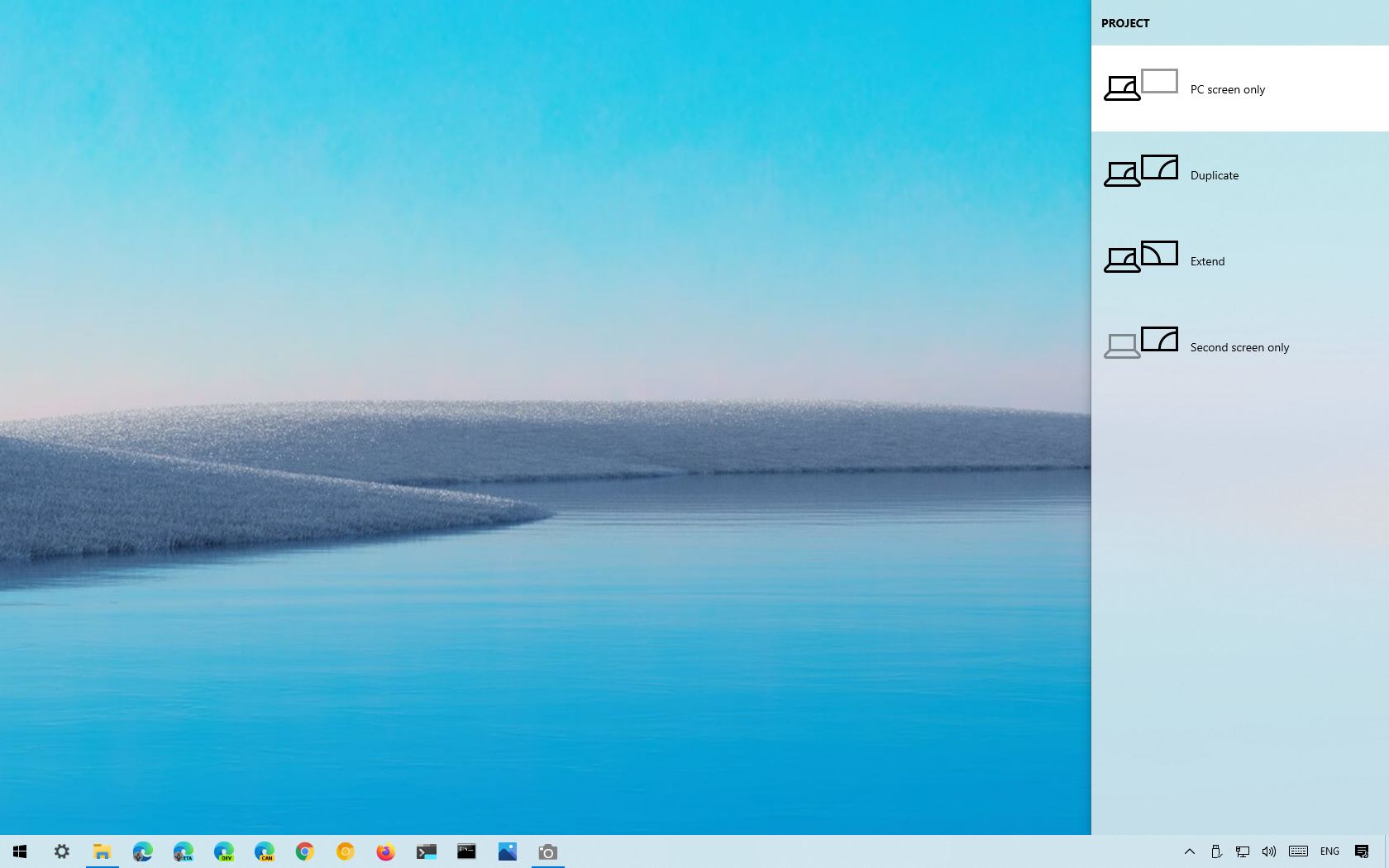Open Google Chrome from the taskbar
This screenshot has width=1389, height=868.
pyautogui.click(x=304, y=851)
